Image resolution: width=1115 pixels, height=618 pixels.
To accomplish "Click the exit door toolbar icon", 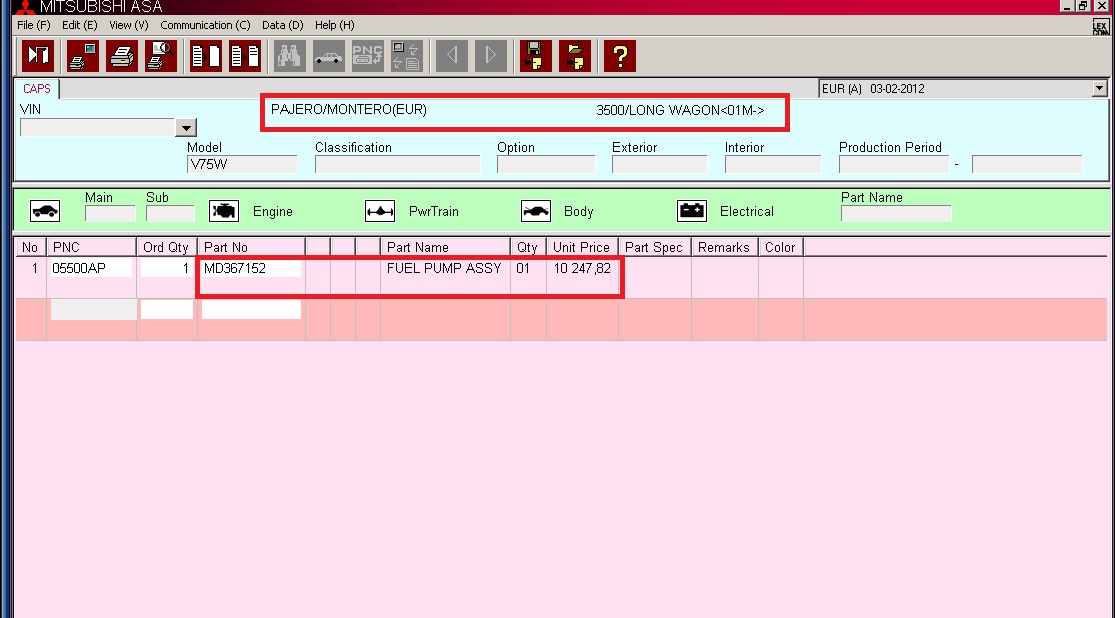I will (38, 56).
